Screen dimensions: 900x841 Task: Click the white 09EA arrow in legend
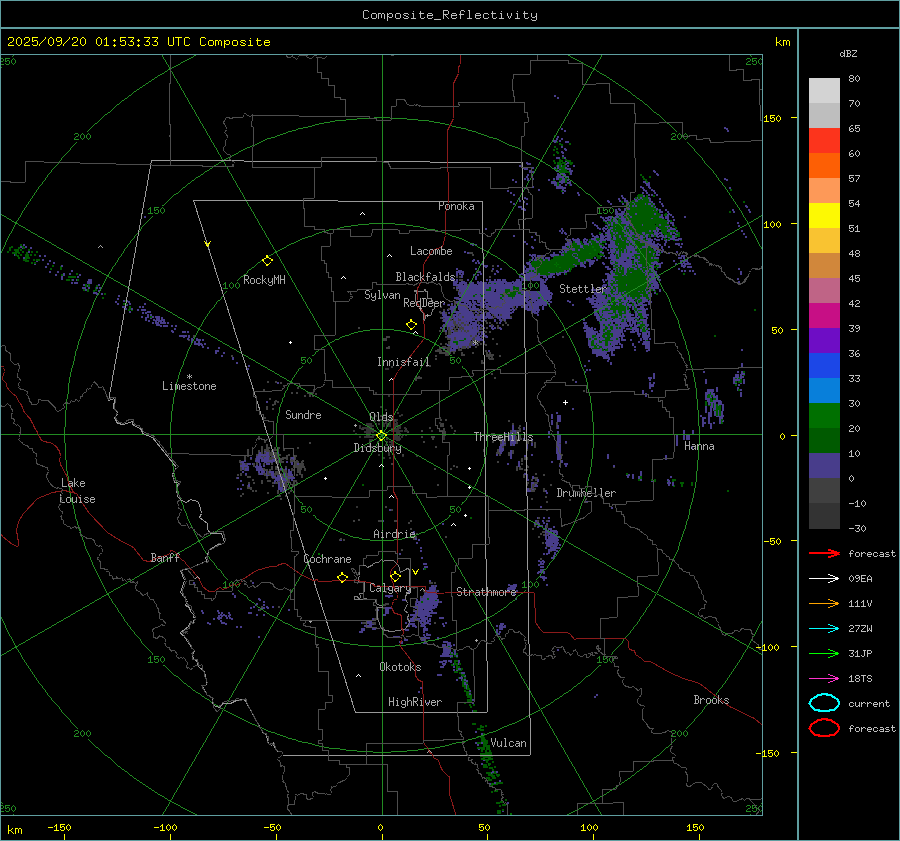click(x=824, y=578)
